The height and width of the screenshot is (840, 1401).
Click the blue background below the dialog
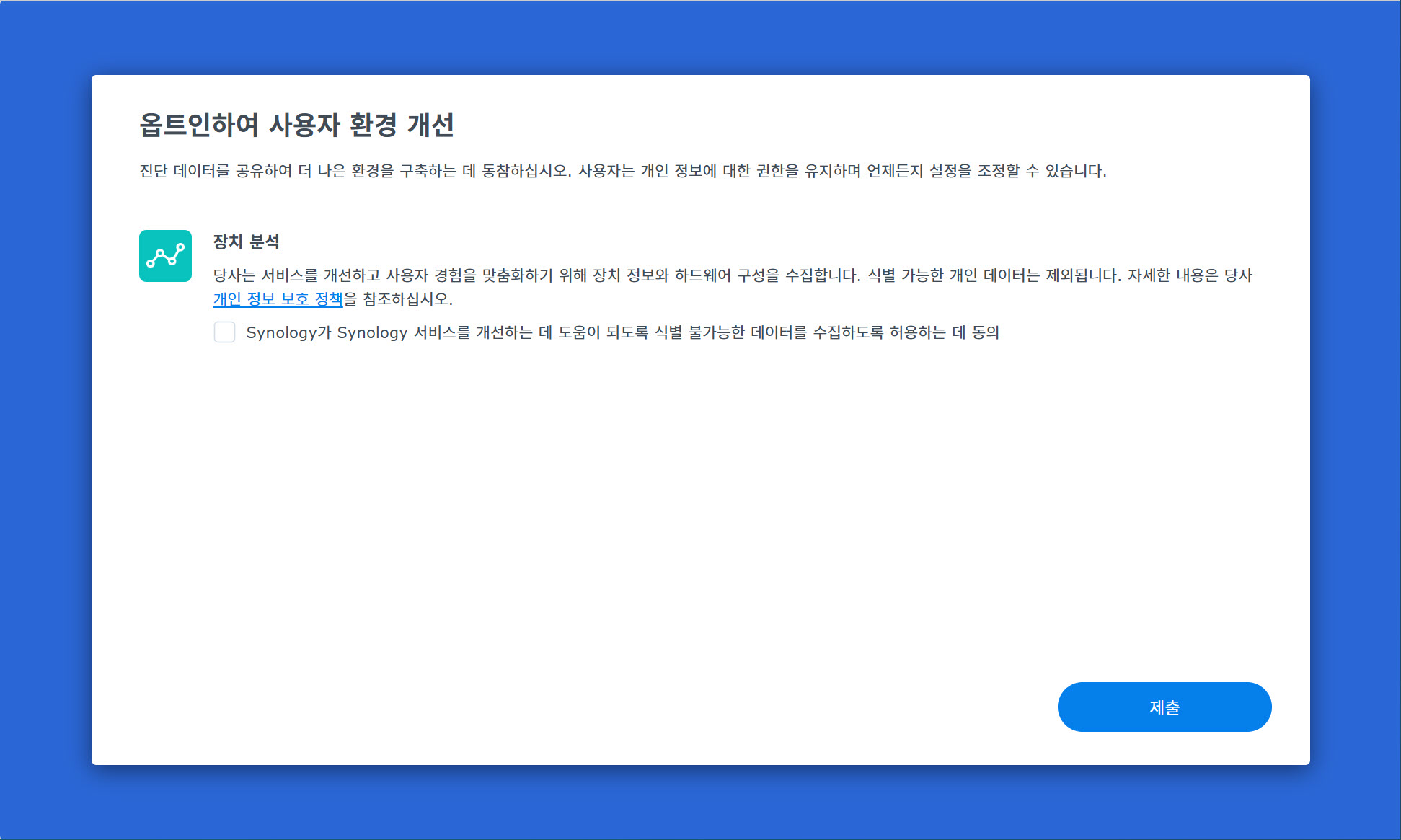[699, 802]
